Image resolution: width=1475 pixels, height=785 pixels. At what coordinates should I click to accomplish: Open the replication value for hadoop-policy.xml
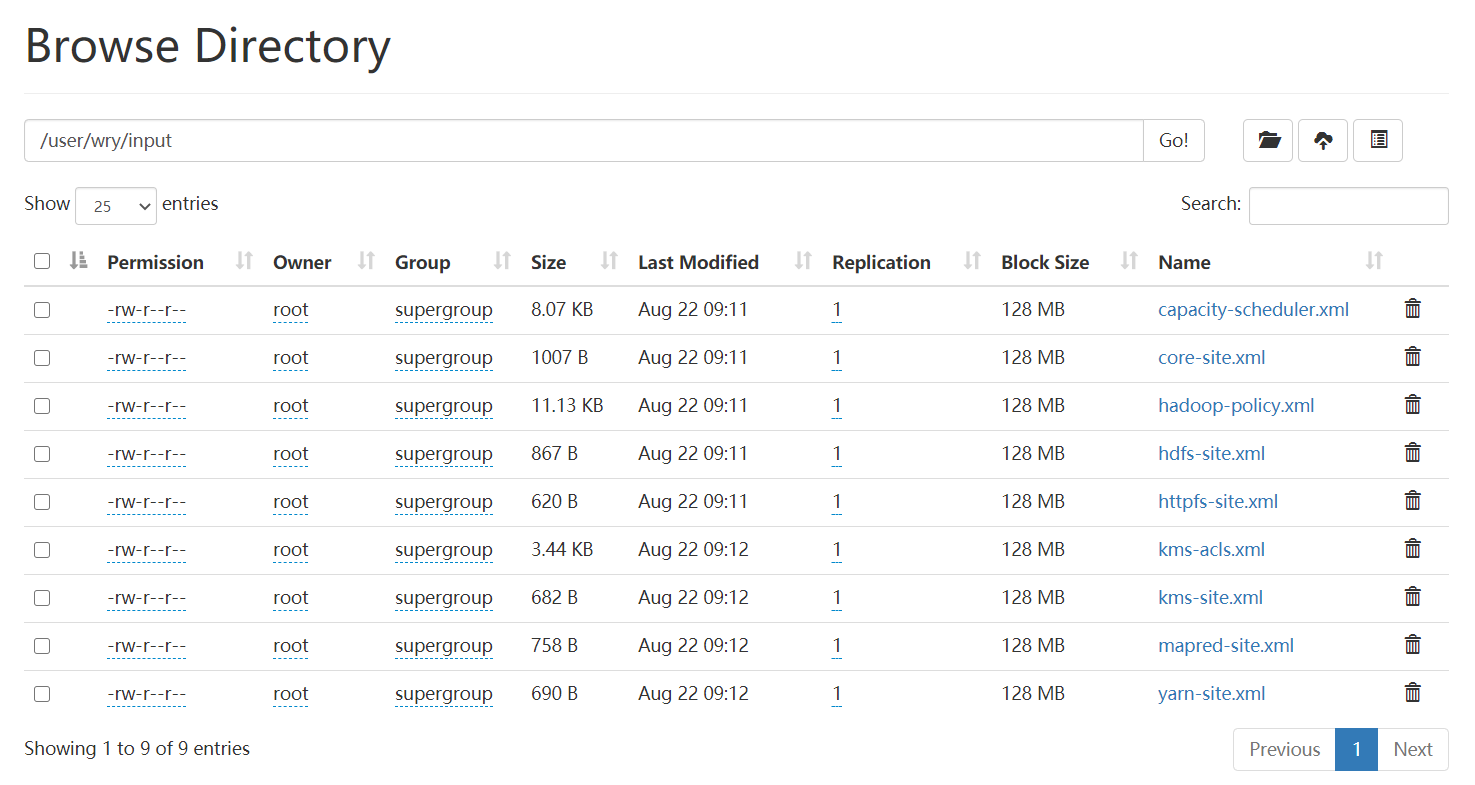(837, 406)
